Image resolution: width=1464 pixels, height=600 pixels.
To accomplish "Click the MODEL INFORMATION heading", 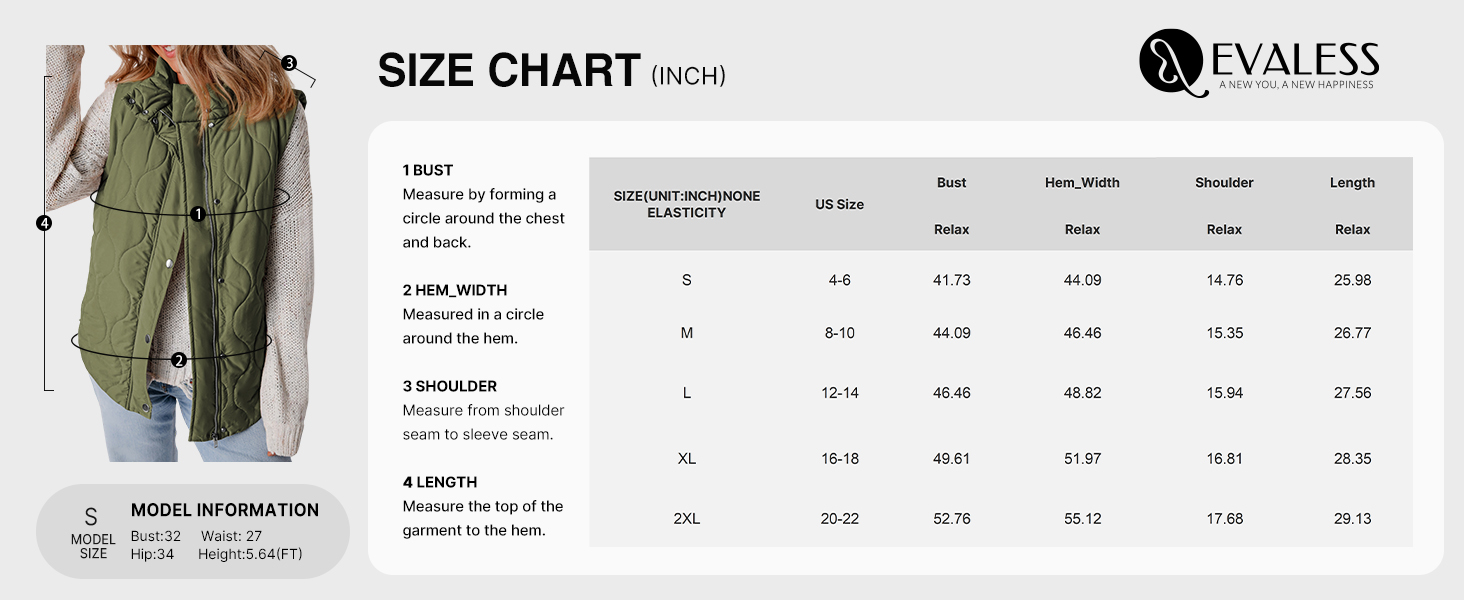I will click(225, 510).
